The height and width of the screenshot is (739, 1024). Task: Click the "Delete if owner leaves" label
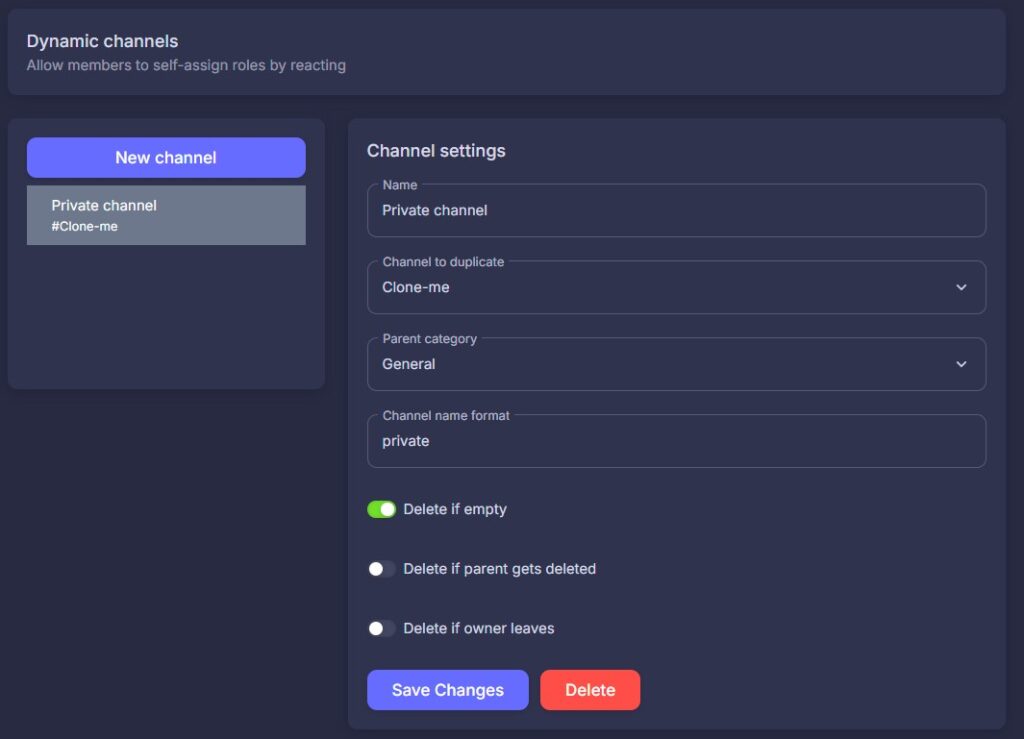[x=478, y=629]
